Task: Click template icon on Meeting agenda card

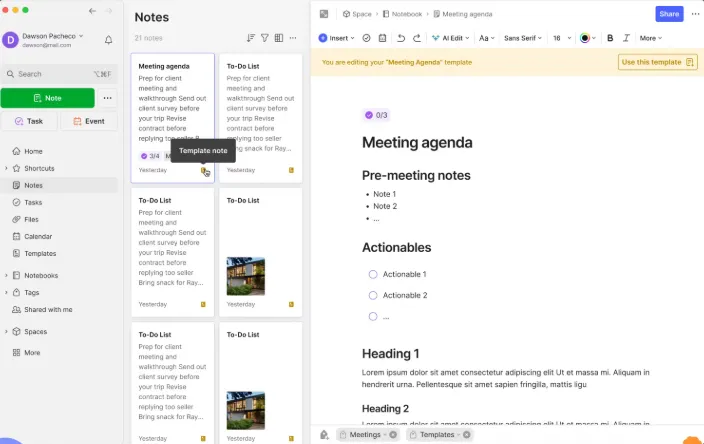Action: tap(203, 170)
